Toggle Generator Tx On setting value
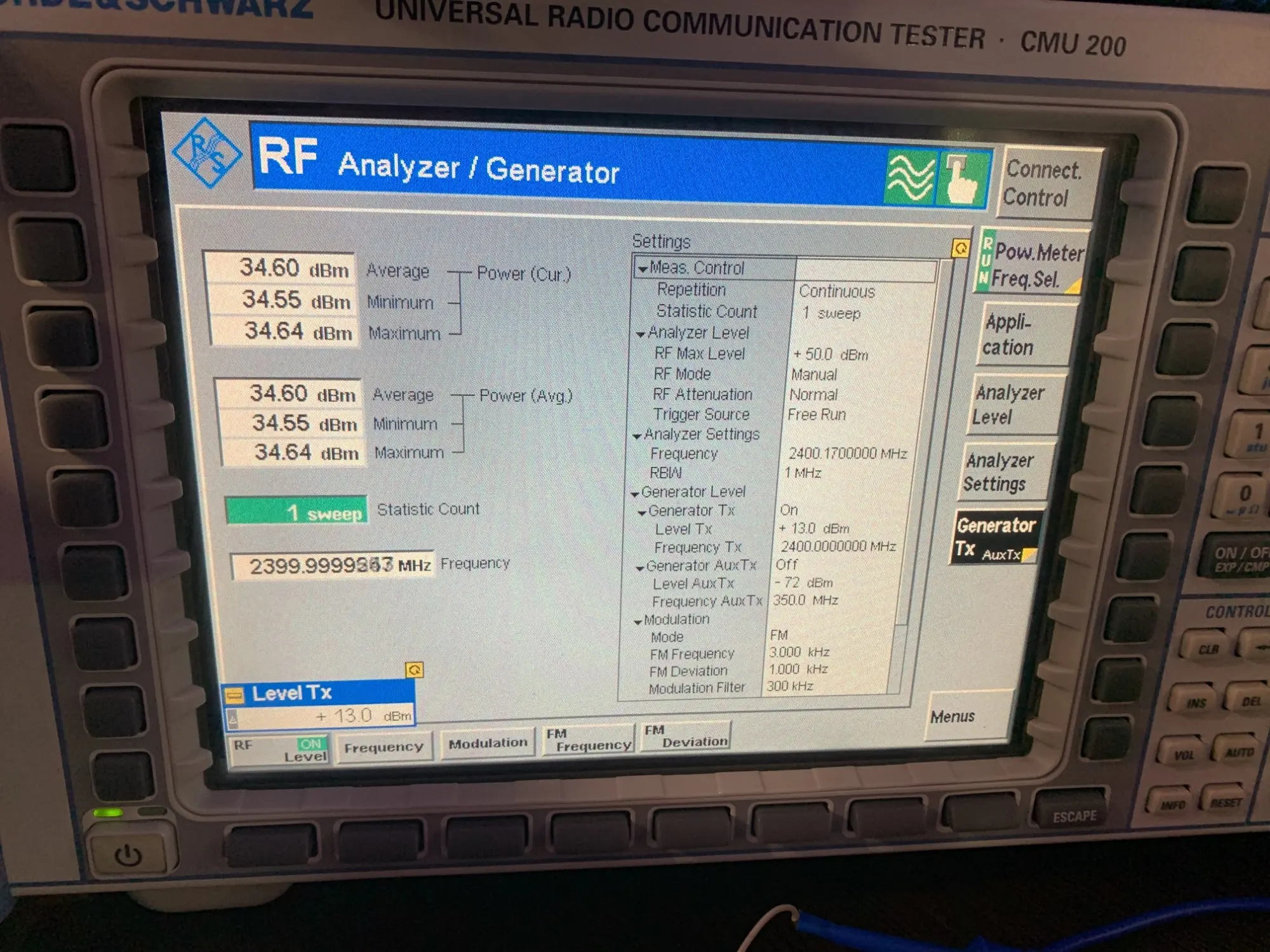Viewport: 1270px width, 952px height. tap(789, 510)
